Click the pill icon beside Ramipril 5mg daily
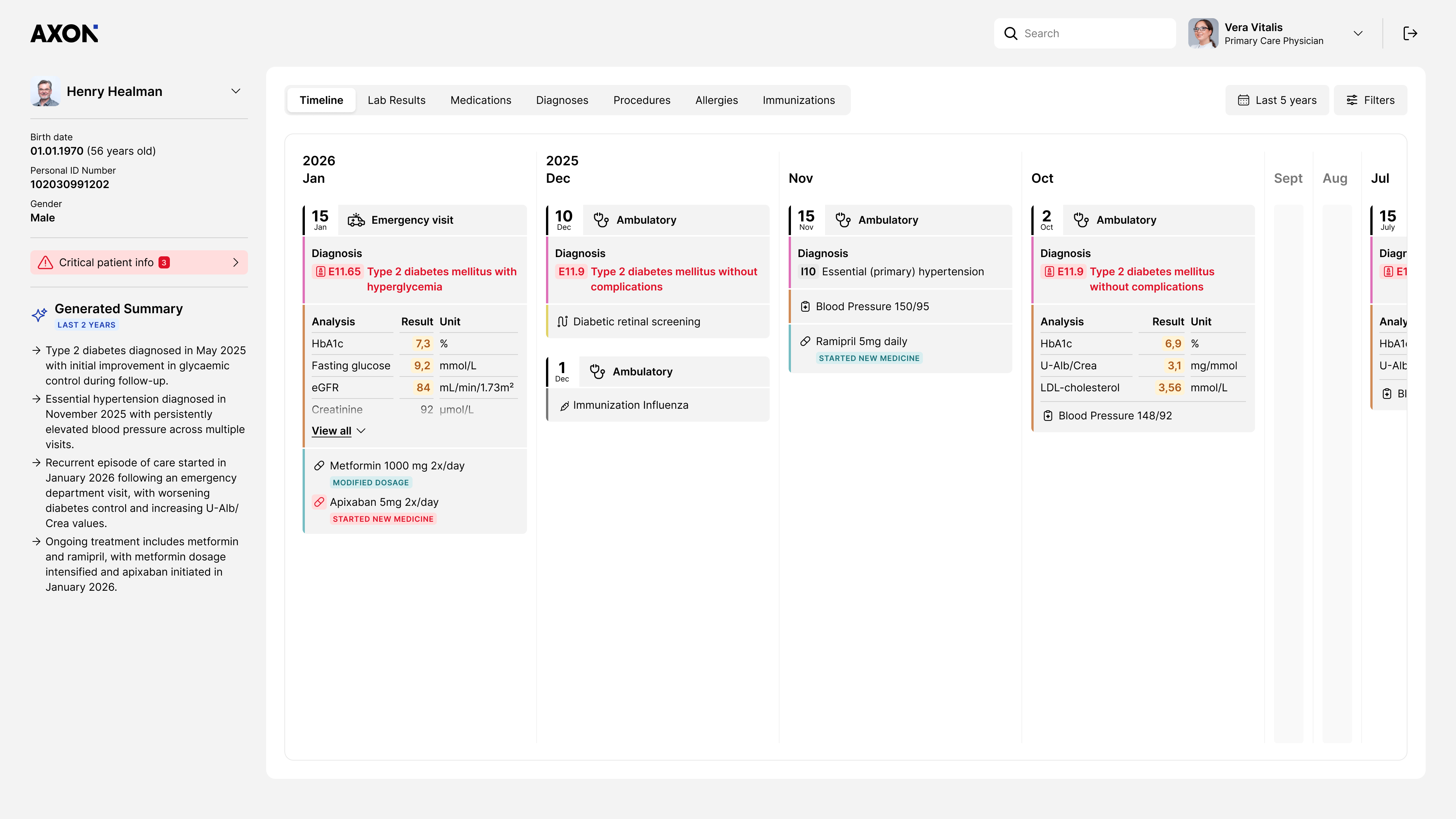 [805, 341]
